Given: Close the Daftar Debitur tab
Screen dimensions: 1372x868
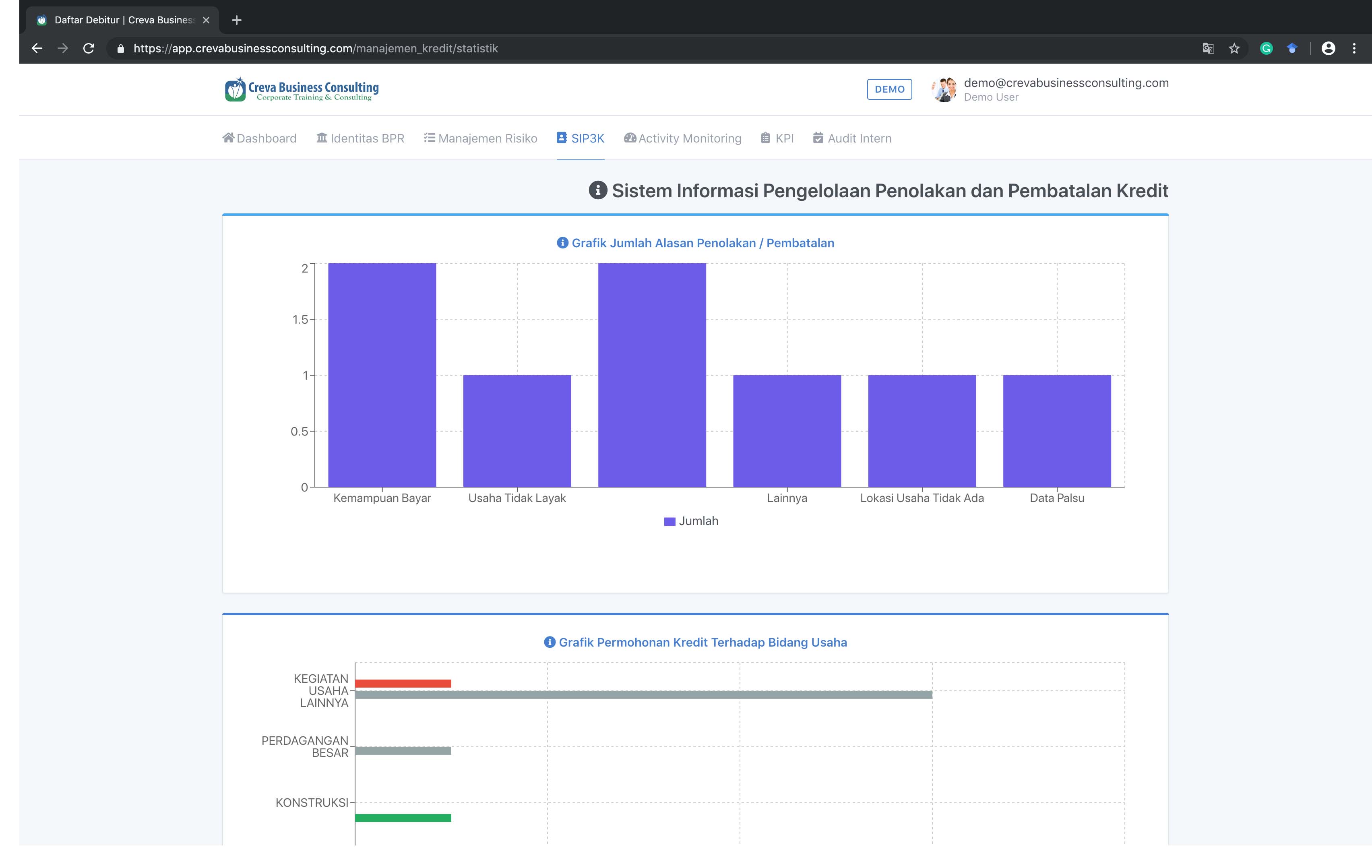Looking at the screenshot, I should point(206,20).
